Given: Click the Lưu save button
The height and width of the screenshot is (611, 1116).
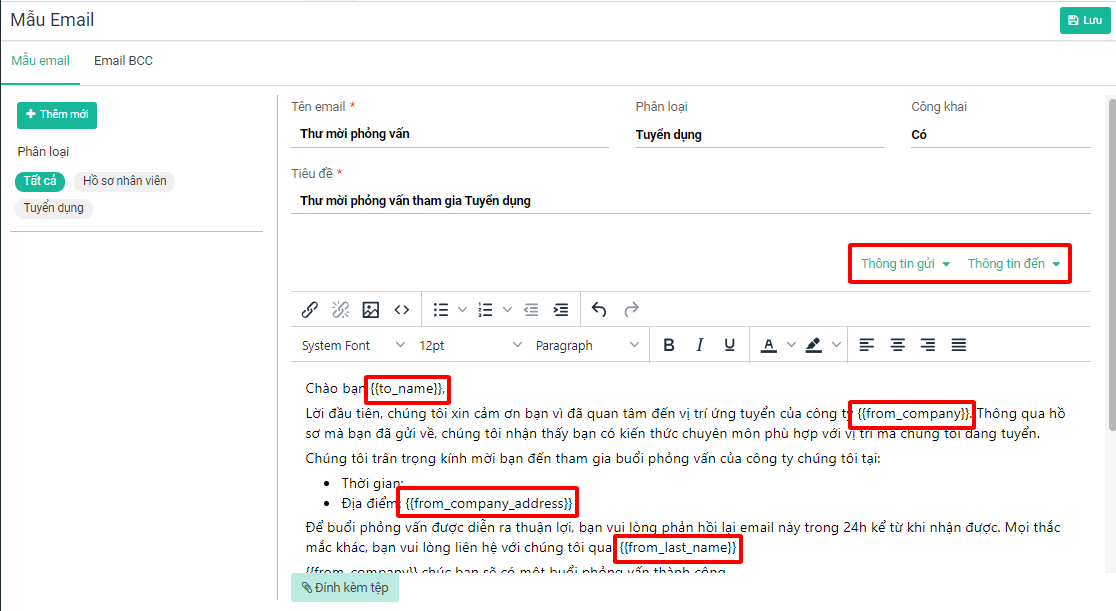Looking at the screenshot, I should click(x=1085, y=20).
